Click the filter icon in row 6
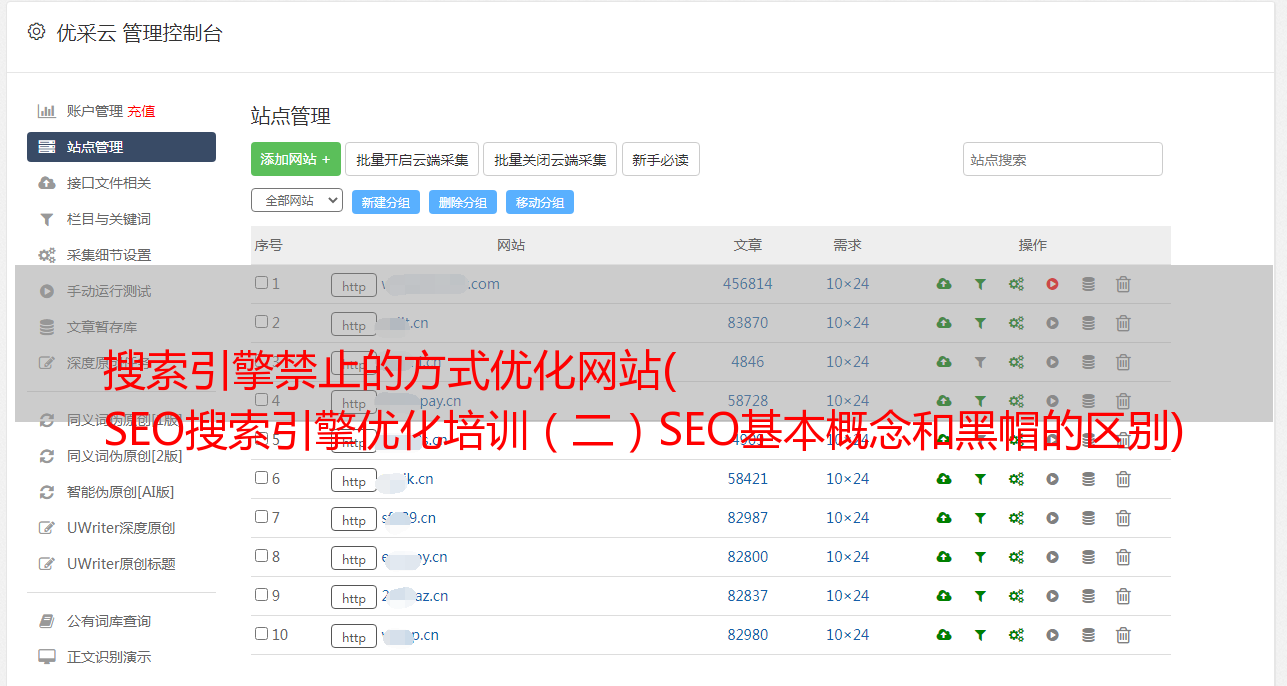Image resolution: width=1287 pixels, height=686 pixels. pos(980,479)
